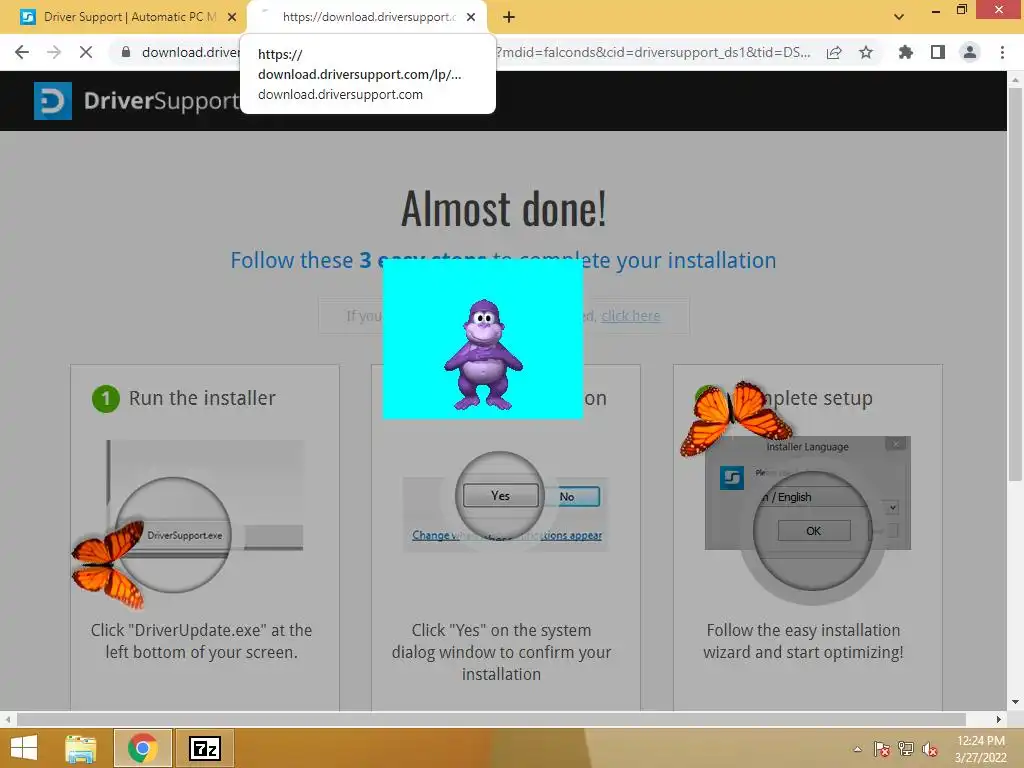
Task: Open the Chrome profile avatar
Action: pyautogui.click(x=970, y=52)
